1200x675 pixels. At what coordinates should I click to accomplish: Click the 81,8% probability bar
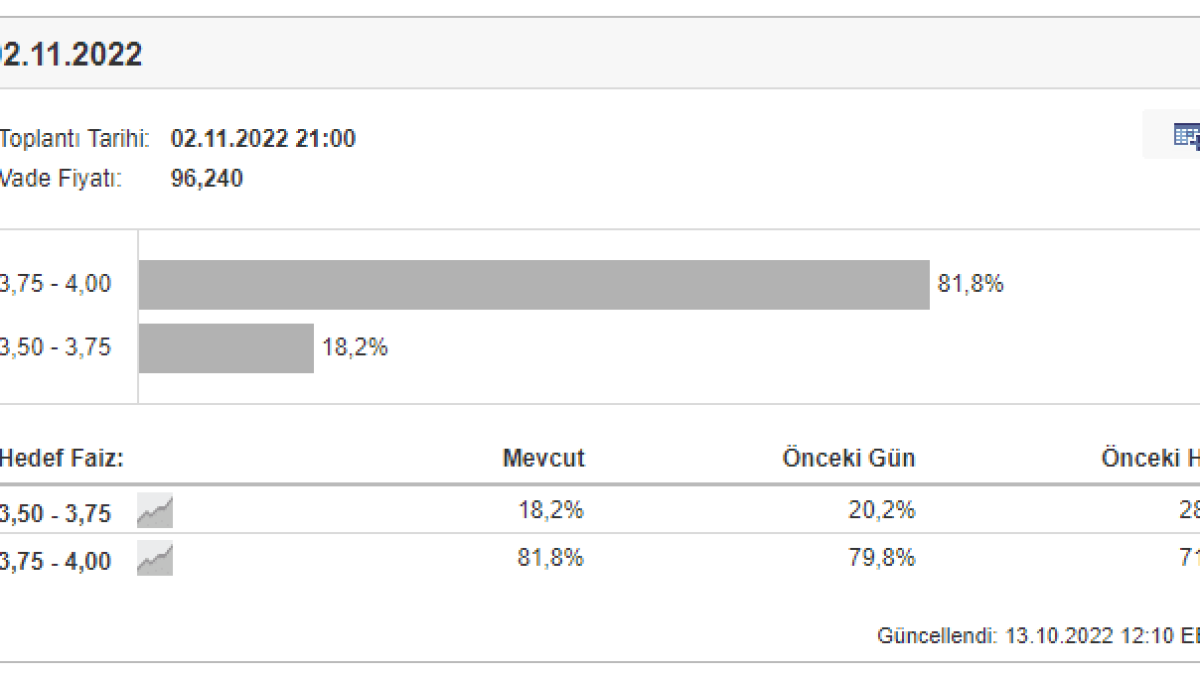click(x=534, y=285)
